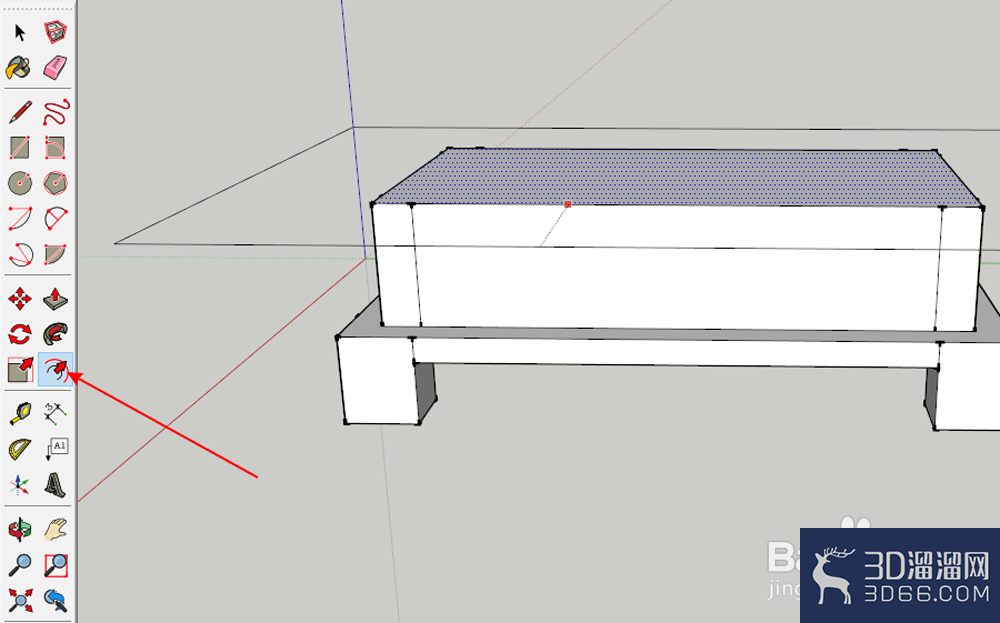Click the red midpoint marker on top edge

point(568,204)
